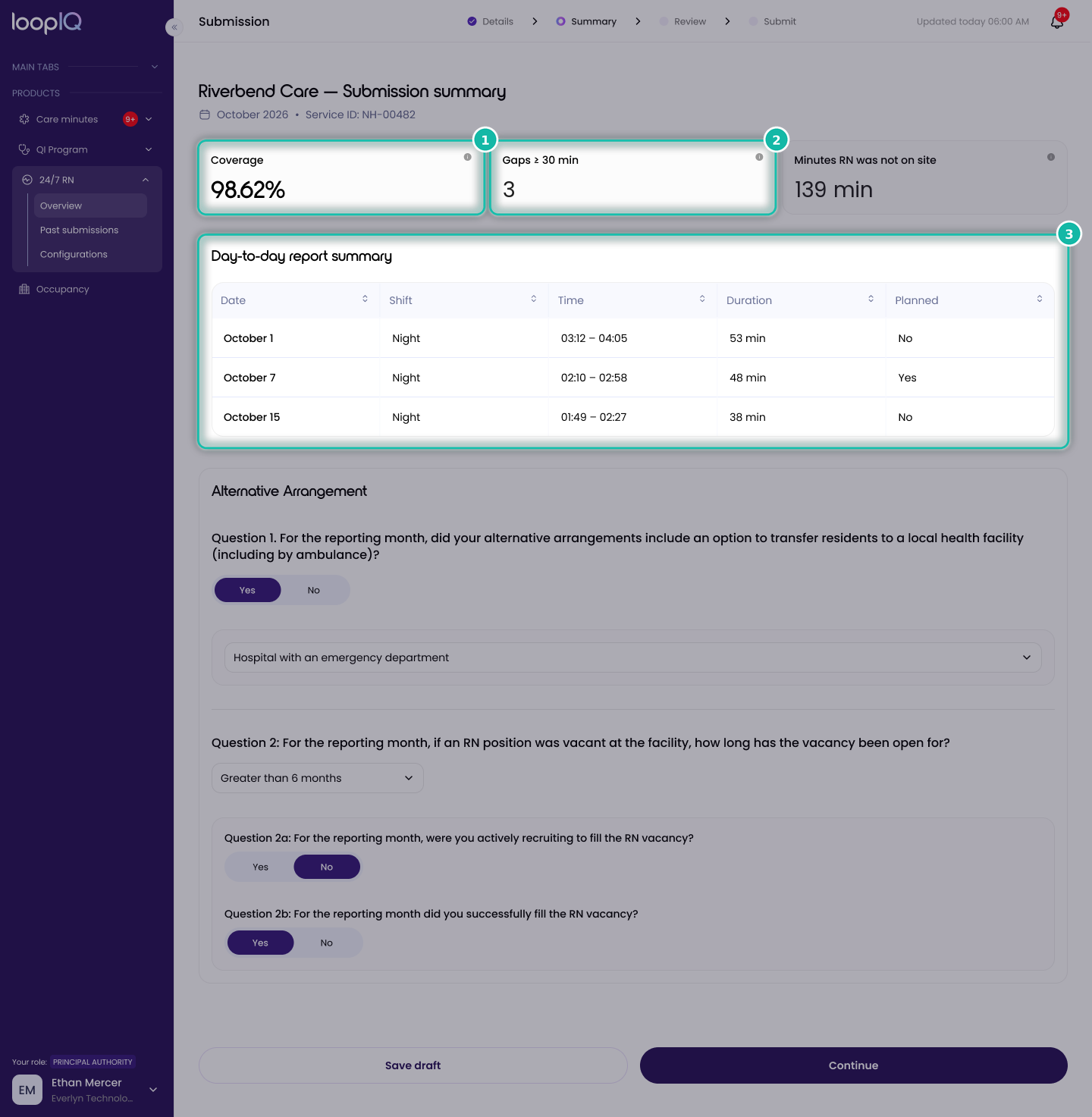Image resolution: width=1092 pixels, height=1117 pixels.
Task: Select No for Question 2b
Action: click(327, 943)
